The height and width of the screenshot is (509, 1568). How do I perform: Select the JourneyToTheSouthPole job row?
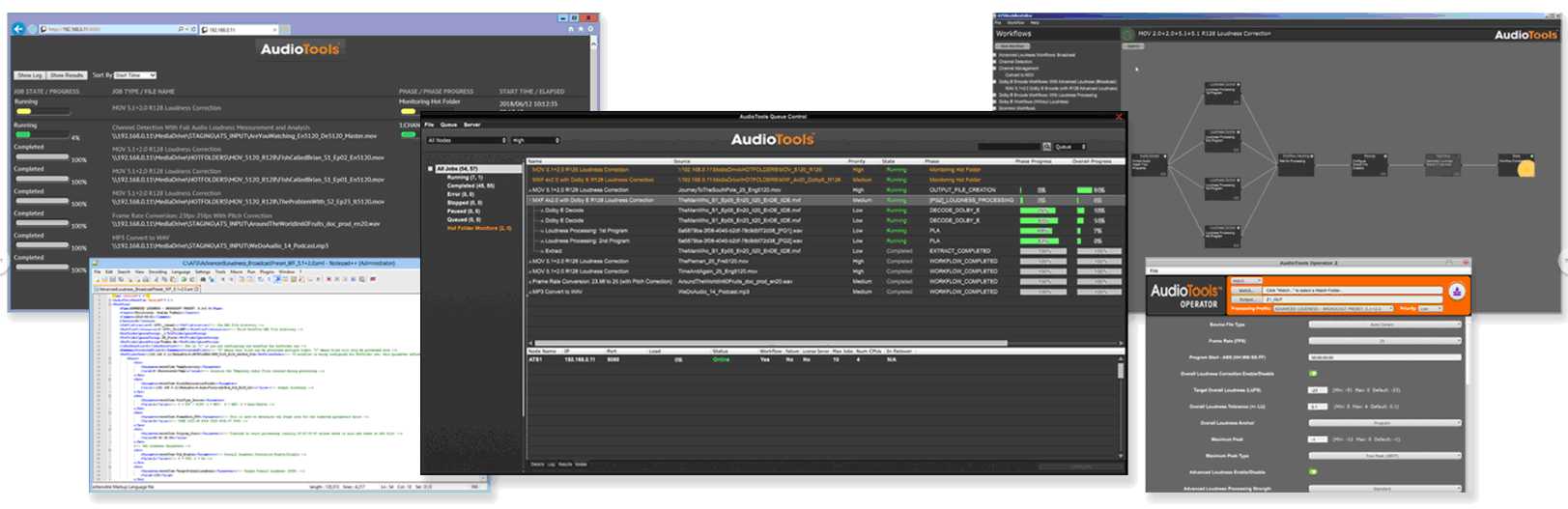824,190
